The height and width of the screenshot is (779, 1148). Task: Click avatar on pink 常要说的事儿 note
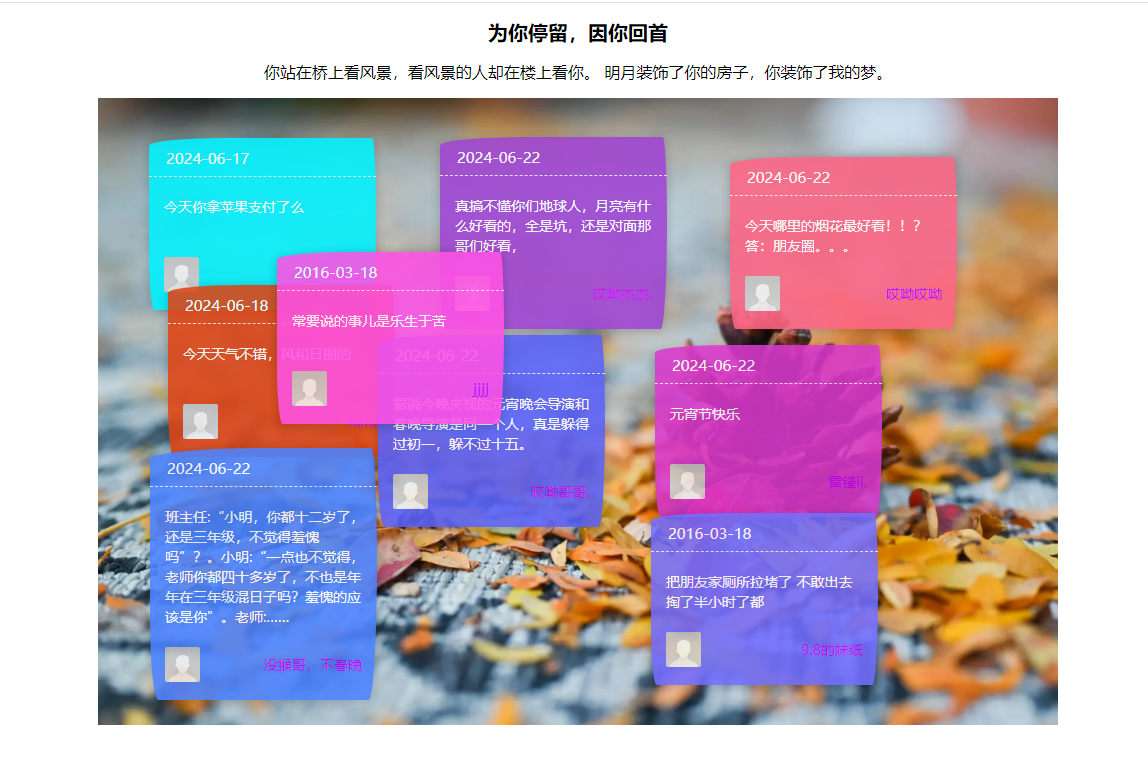click(x=309, y=388)
